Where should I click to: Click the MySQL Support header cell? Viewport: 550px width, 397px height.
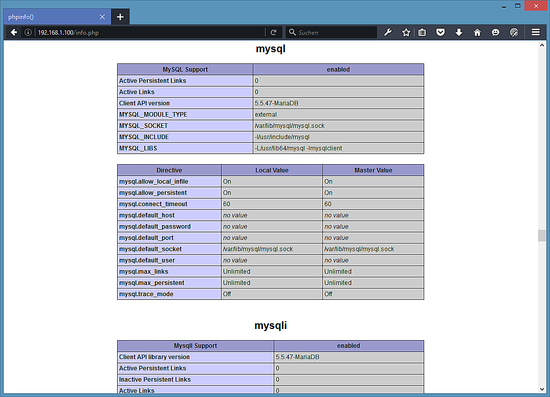185,69
